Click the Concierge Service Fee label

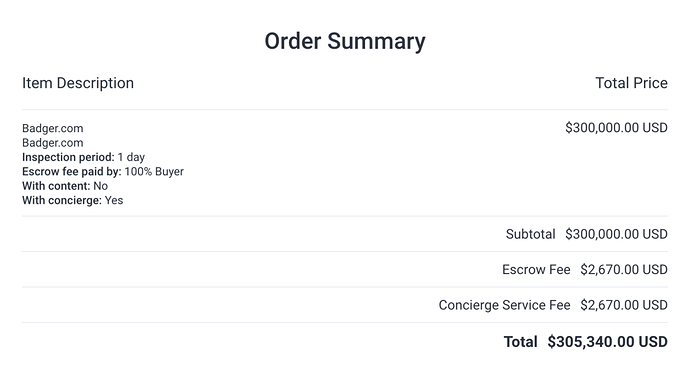pyautogui.click(x=504, y=305)
